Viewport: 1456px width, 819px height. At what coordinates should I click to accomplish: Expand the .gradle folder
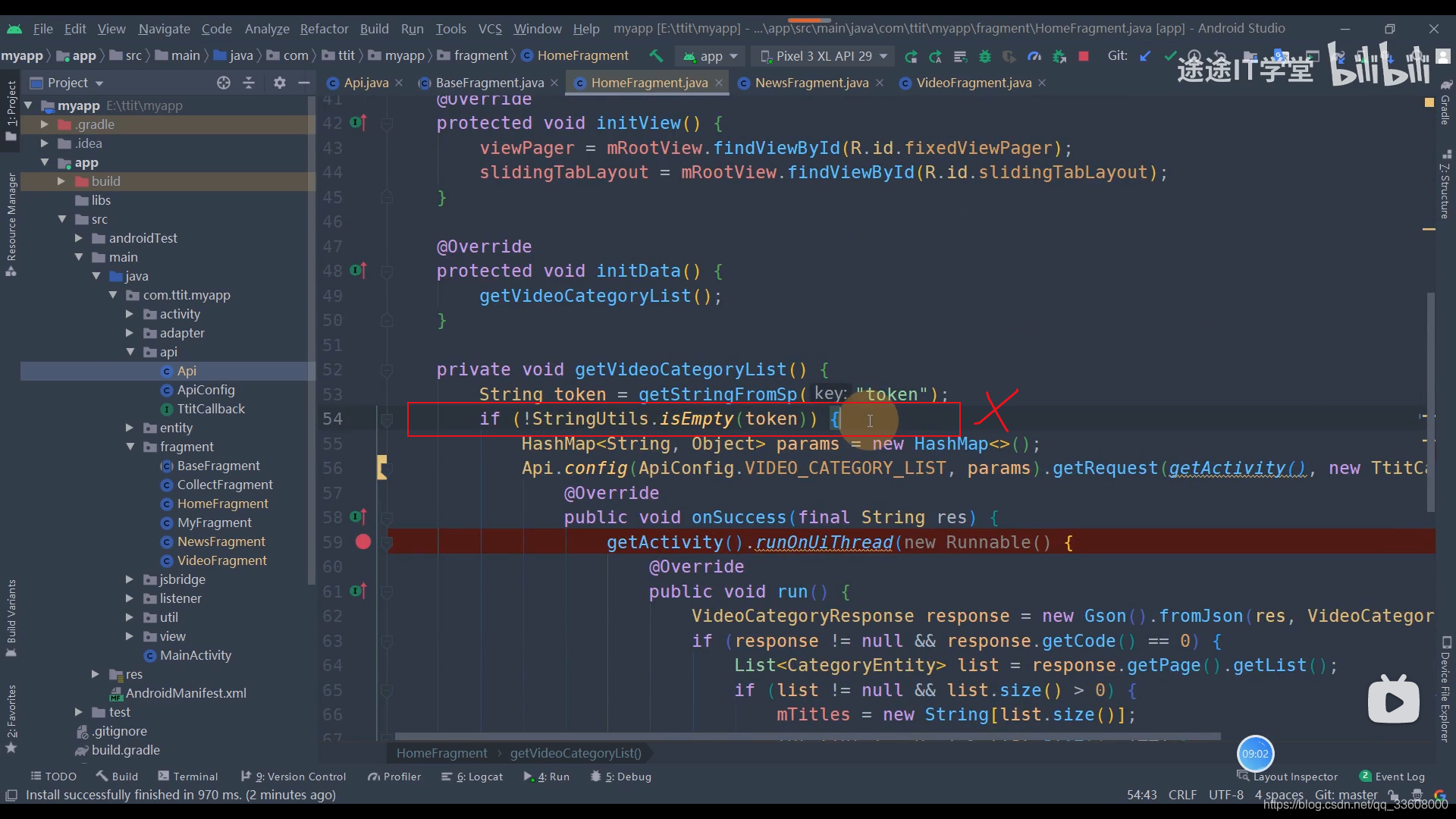44,124
